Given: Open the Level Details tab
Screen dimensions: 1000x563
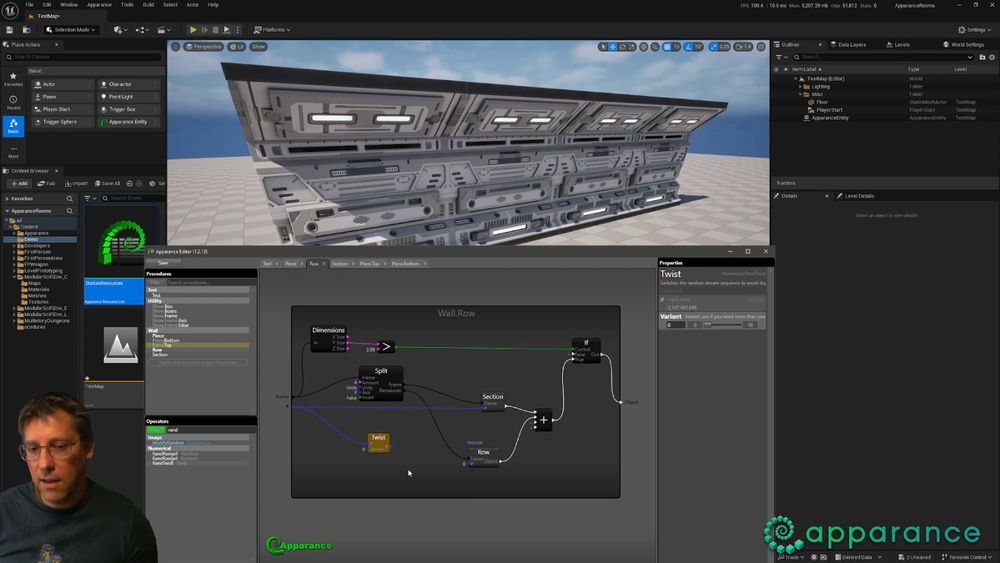Looking at the screenshot, I should 855,196.
